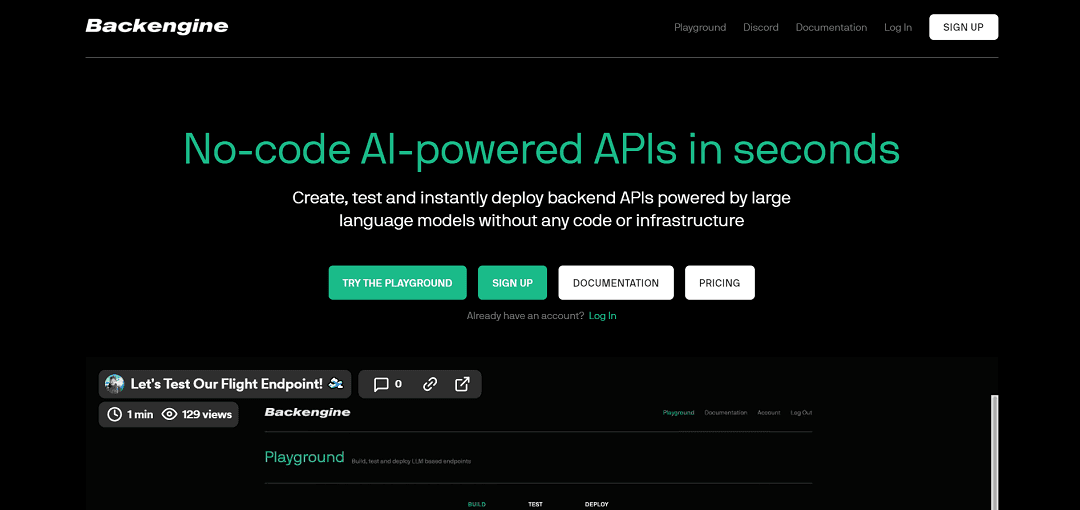This screenshot has width=1080, height=510.
Task: Click Log In in the top navigation
Action: 897,28
